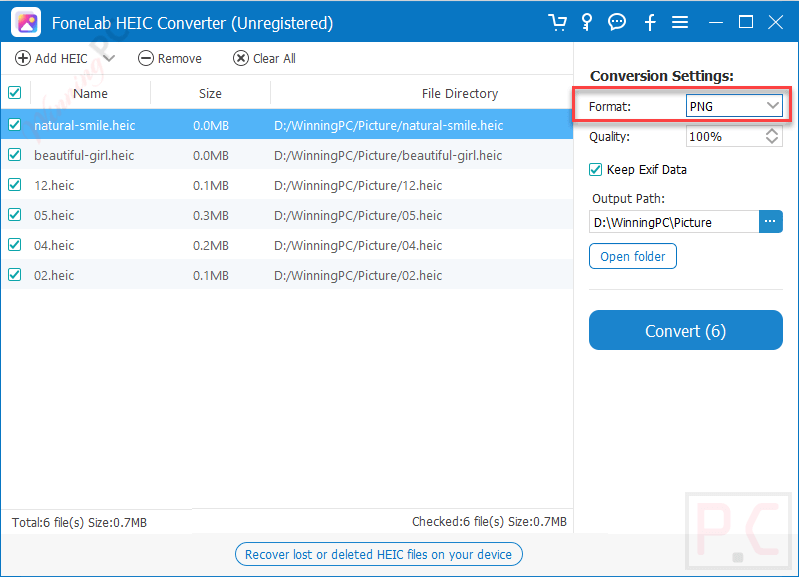Toggle Keep Exif Data checkbox
Image resolution: width=799 pixels, height=577 pixels.
coord(595,170)
